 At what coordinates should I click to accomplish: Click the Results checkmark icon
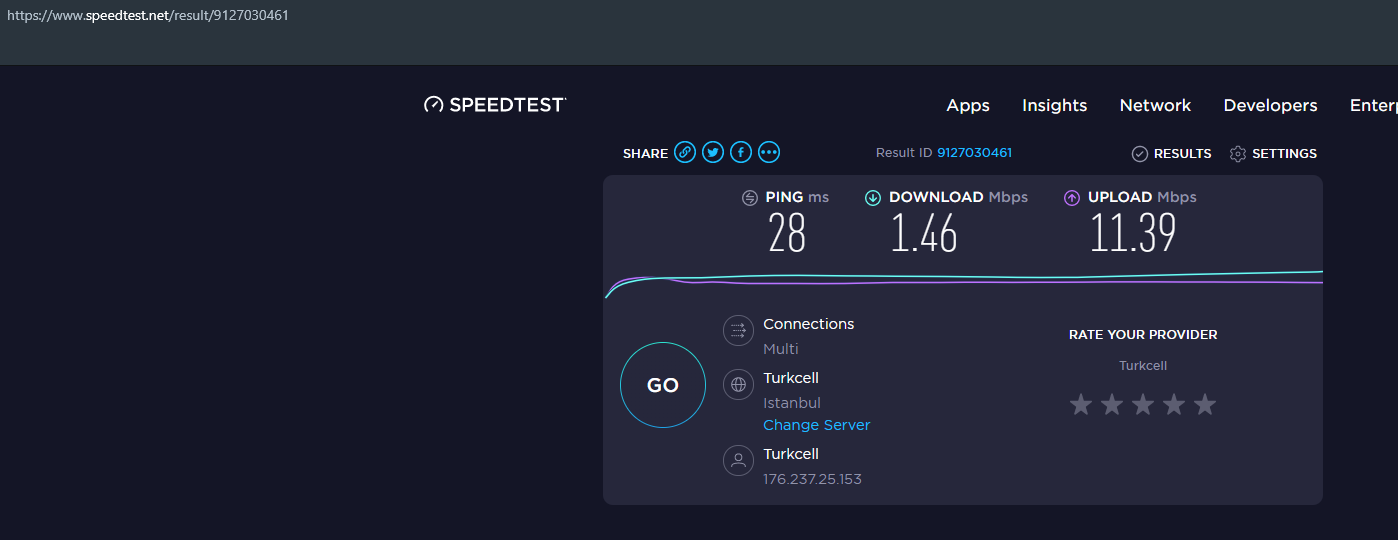pyautogui.click(x=1140, y=153)
